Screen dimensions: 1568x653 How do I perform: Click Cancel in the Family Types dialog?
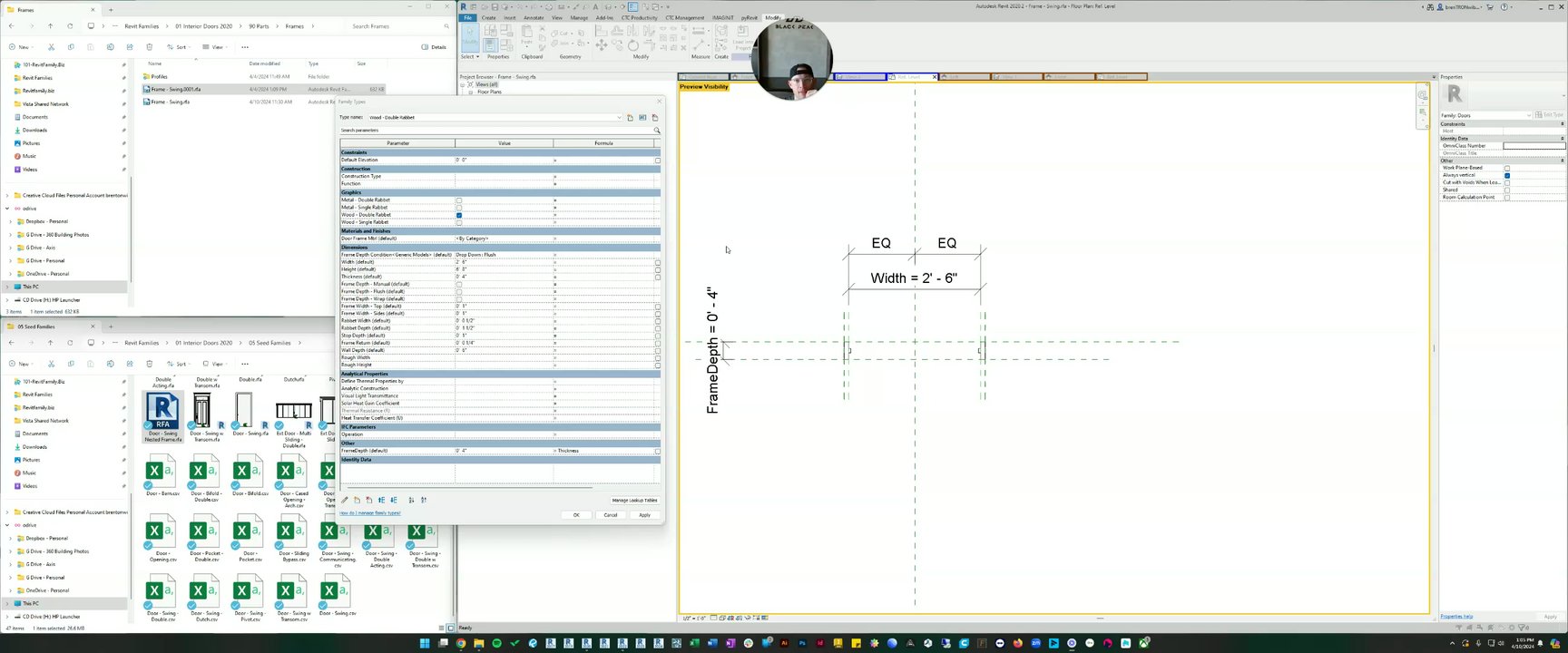pos(611,515)
